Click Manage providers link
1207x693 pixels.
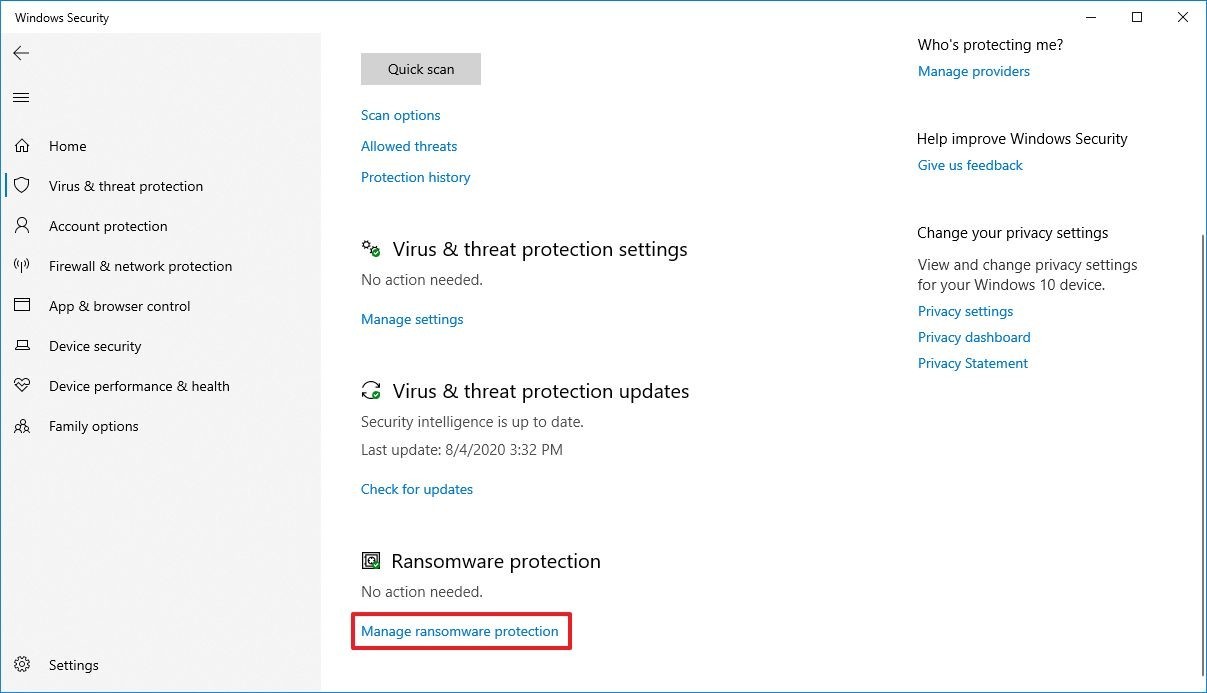[974, 71]
